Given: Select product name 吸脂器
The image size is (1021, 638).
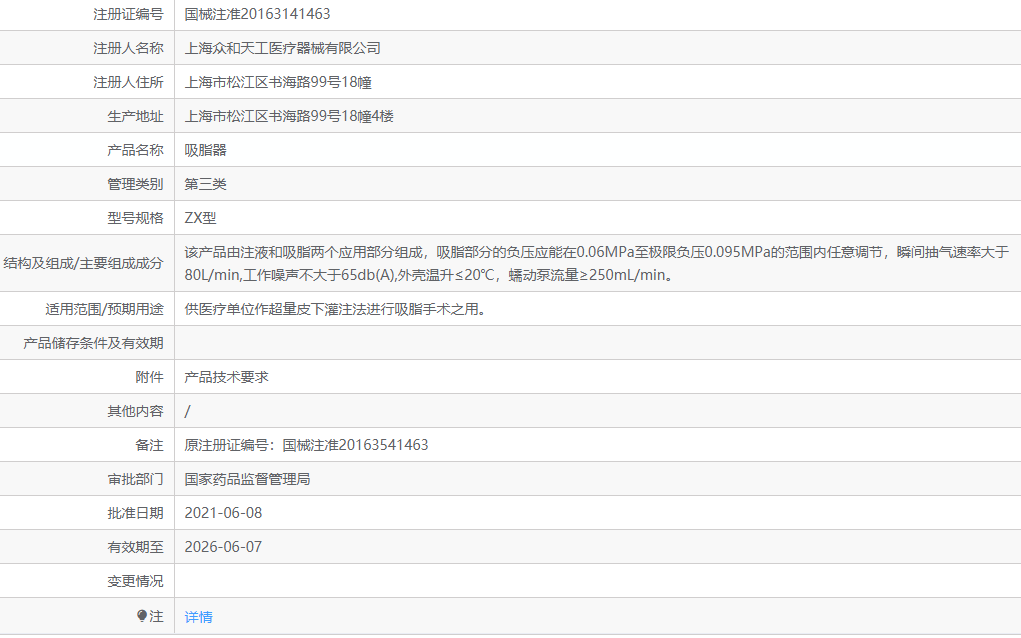Looking at the screenshot, I should point(205,150).
